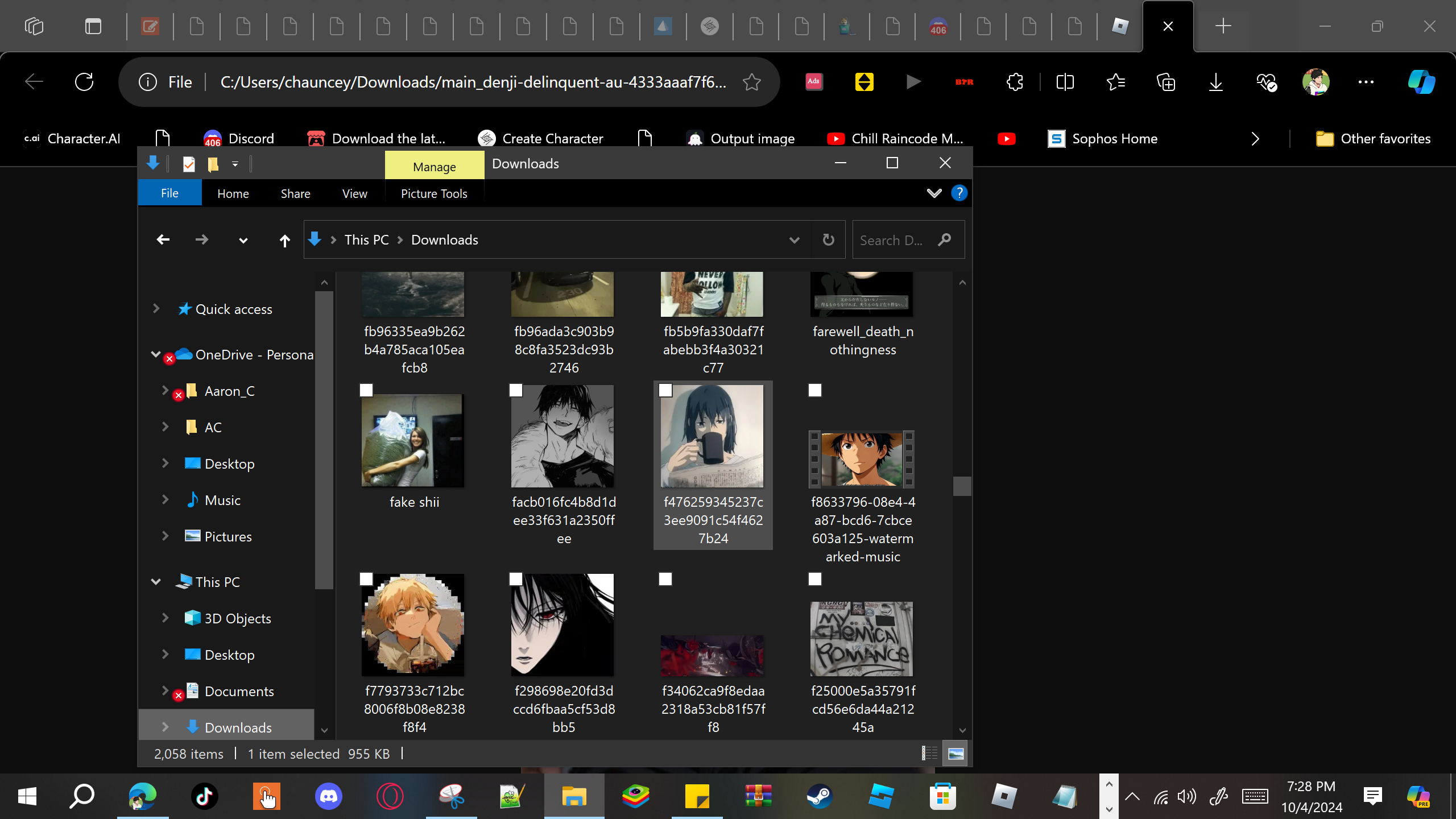
Task: Refresh the Downloads folder view
Action: pos(829,240)
